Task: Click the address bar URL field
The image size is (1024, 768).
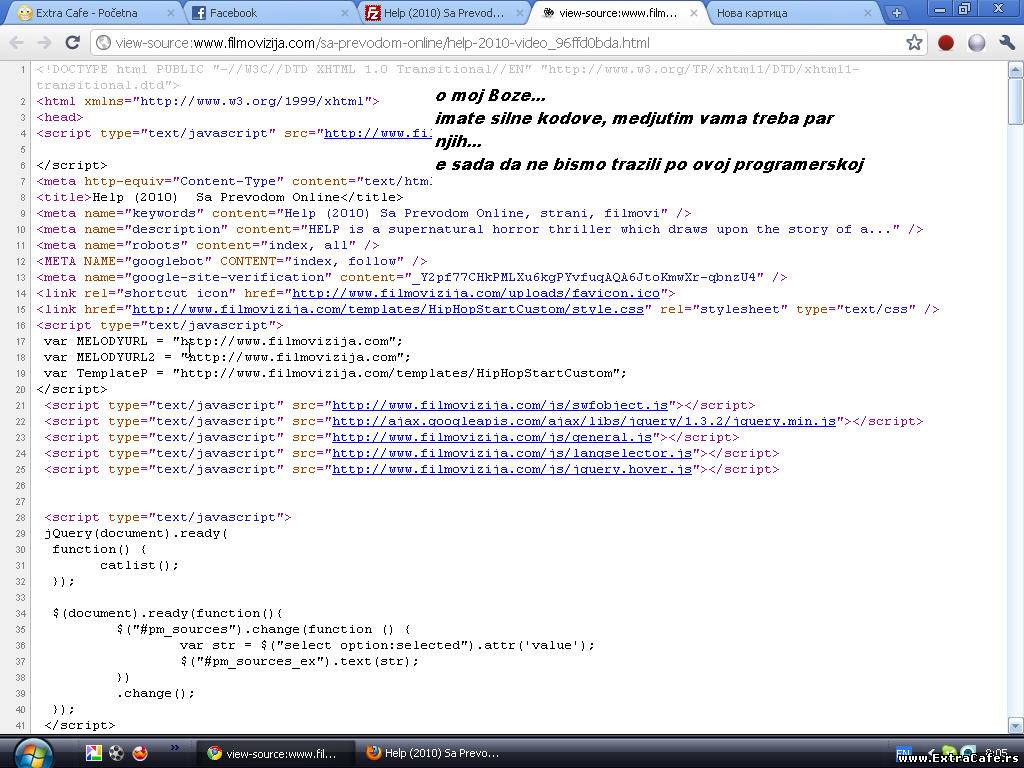Action: point(500,43)
